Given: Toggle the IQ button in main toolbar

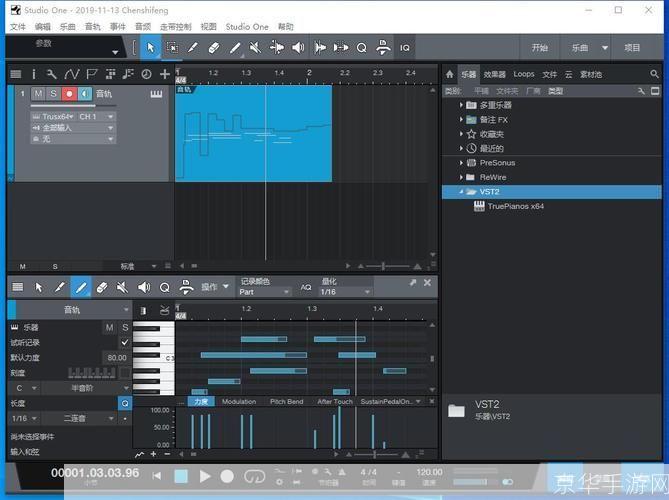Looking at the screenshot, I should click(x=404, y=48).
